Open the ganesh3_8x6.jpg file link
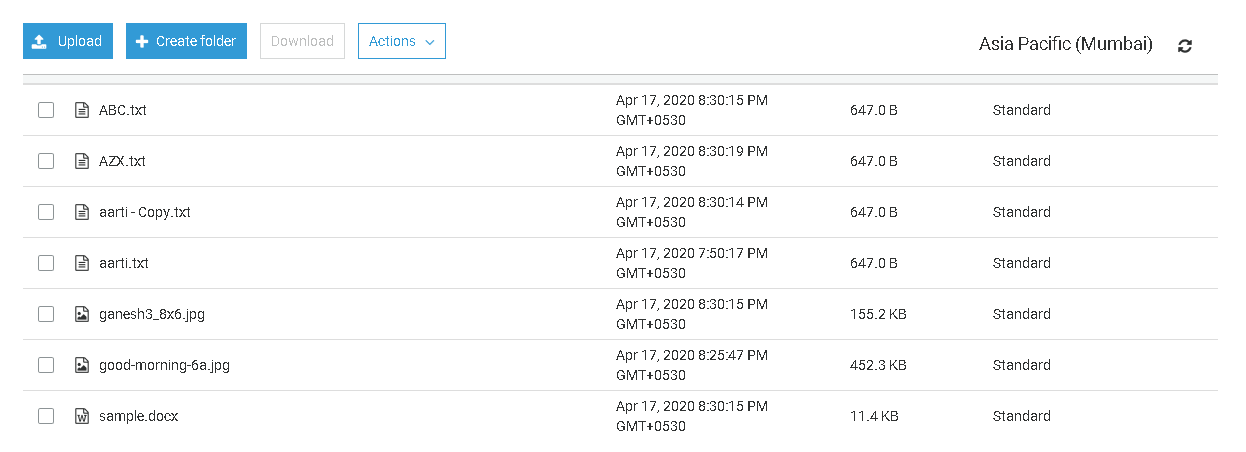The width and height of the screenshot is (1246, 452). click(152, 314)
